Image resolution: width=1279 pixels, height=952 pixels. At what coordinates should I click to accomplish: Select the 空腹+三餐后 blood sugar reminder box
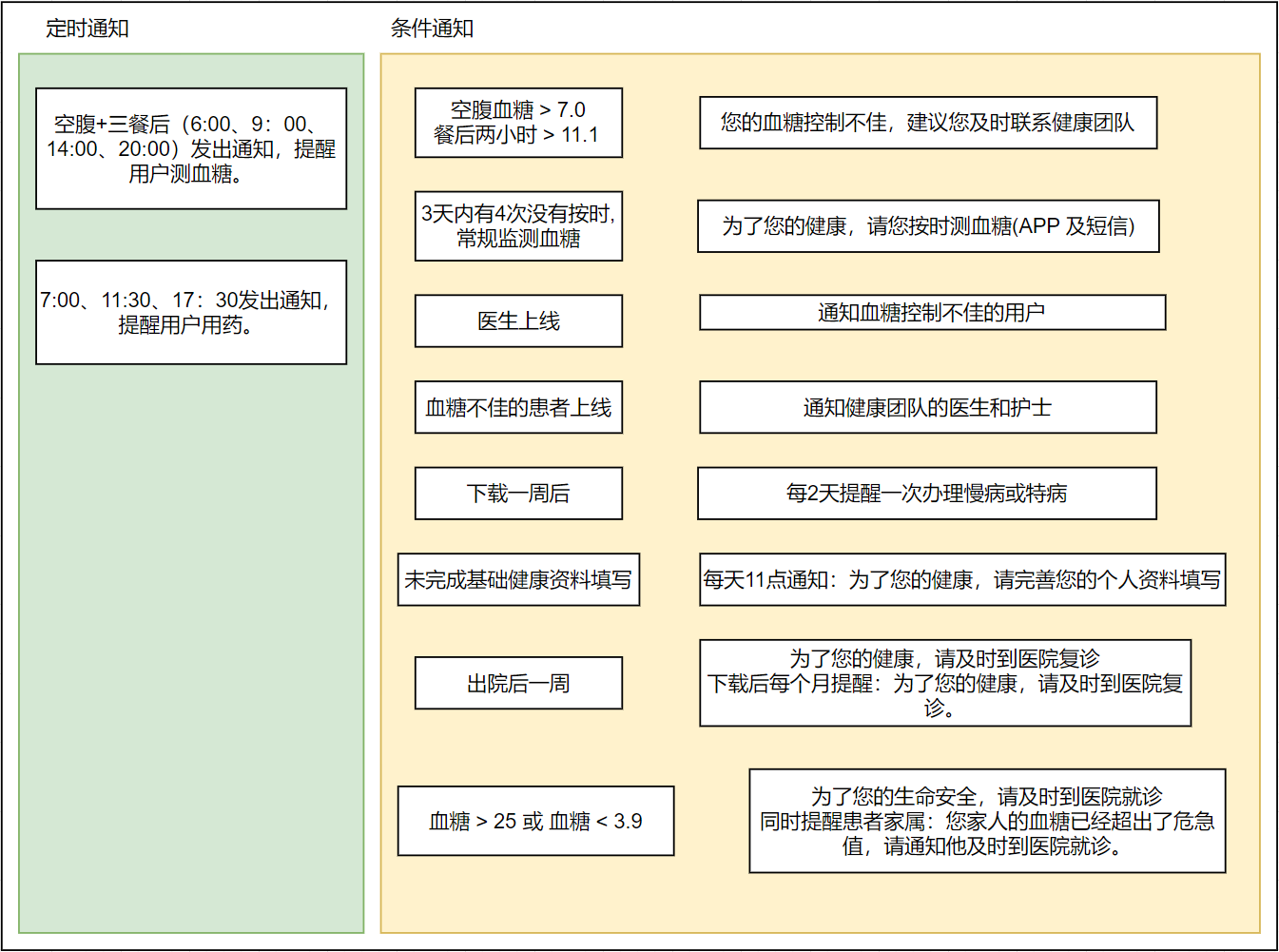(191, 148)
